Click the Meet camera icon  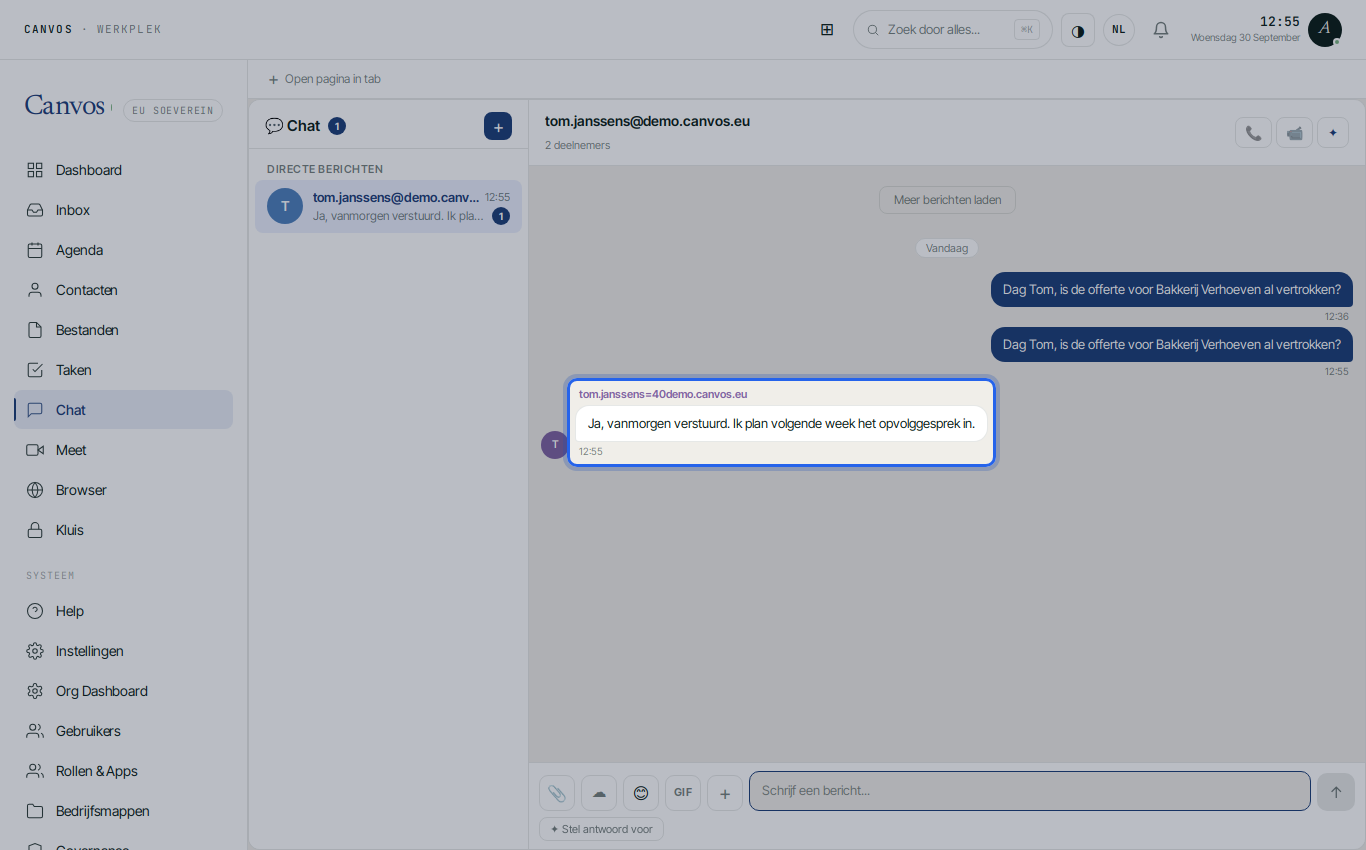(35, 450)
